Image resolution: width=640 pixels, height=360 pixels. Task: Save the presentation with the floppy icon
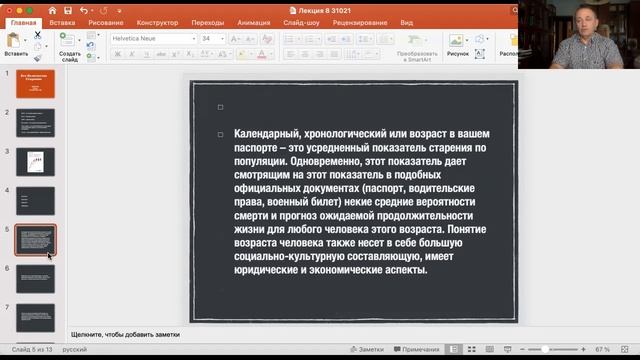point(68,11)
